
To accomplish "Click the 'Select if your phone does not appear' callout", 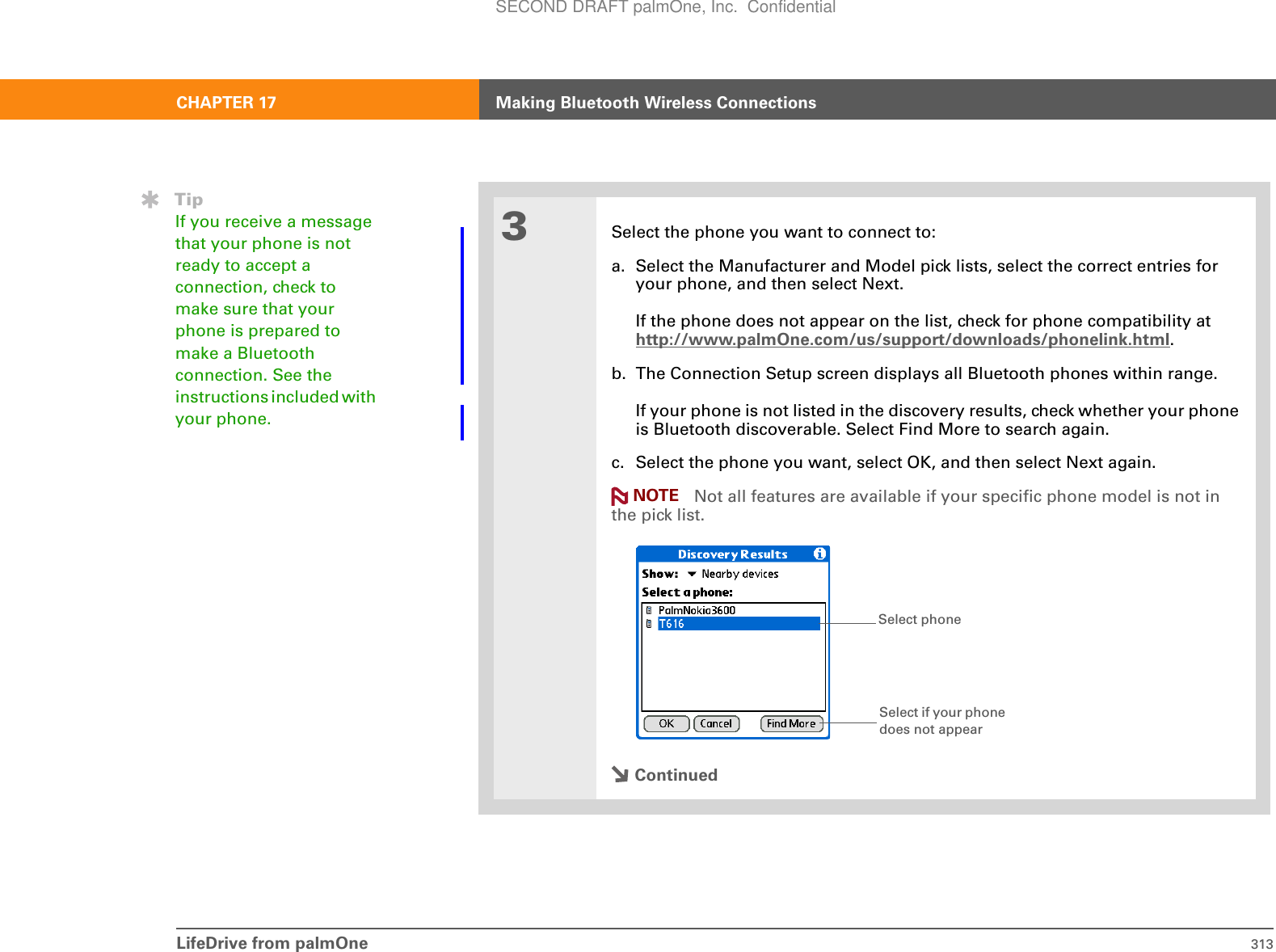I will click(x=942, y=721).
